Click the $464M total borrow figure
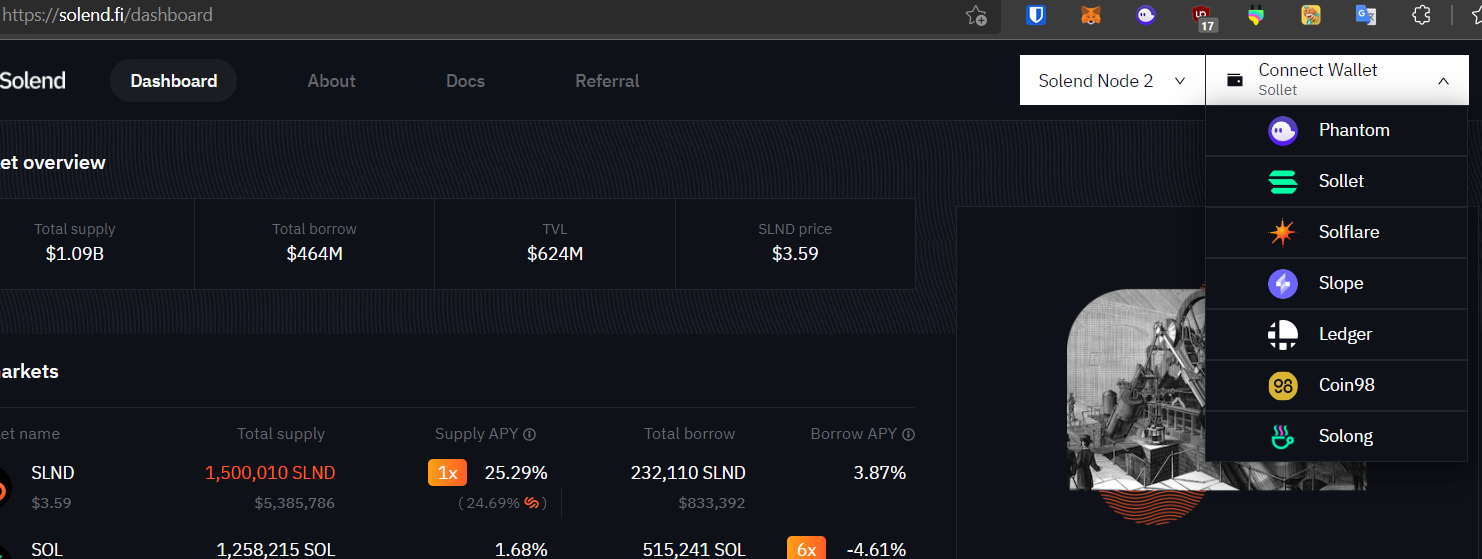This screenshot has height=559, width=1482. (315, 254)
